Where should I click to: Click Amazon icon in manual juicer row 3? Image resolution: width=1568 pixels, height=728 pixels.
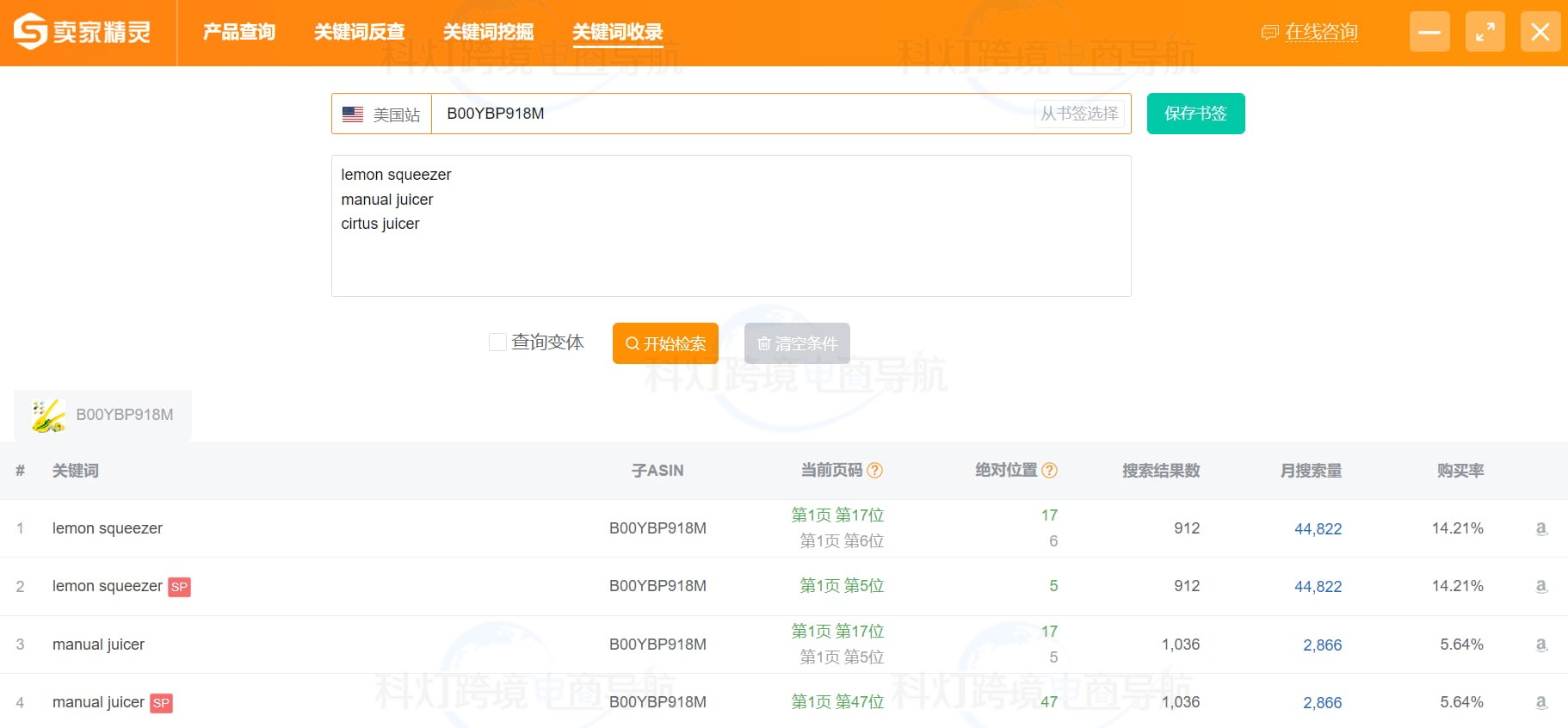click(x=1541, y=645)
